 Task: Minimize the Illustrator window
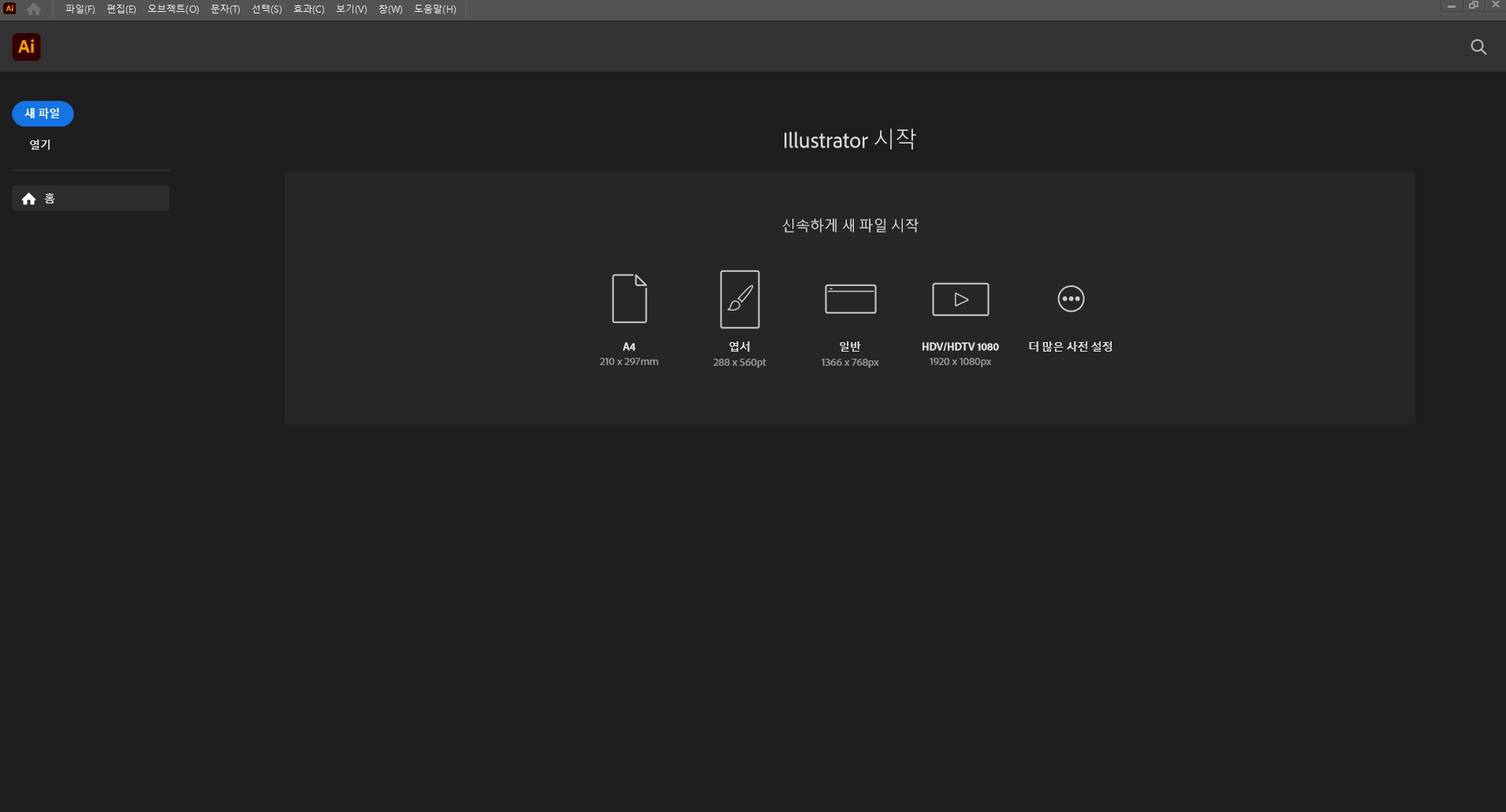(x=1452, y=6)
